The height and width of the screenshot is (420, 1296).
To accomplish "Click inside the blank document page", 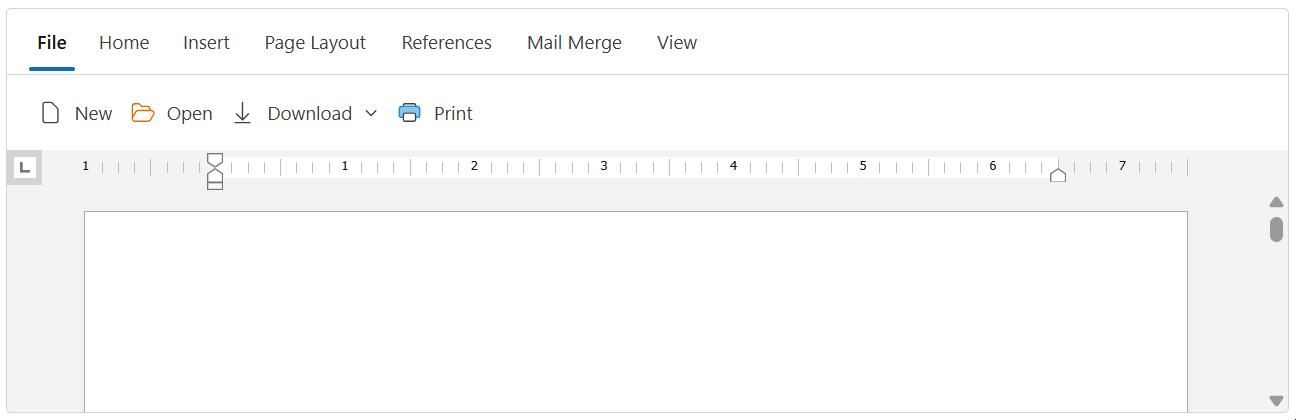I will [635, 310].
